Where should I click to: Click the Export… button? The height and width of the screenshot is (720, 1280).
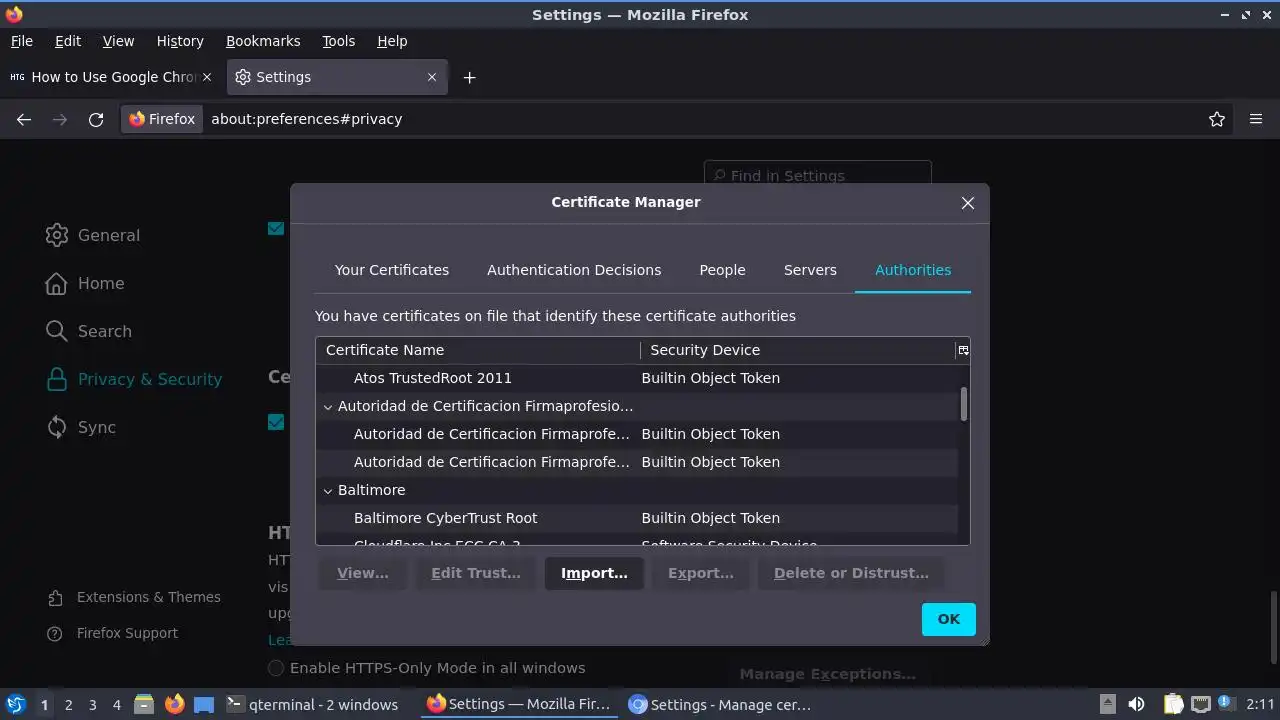click(x=701, y=573)
